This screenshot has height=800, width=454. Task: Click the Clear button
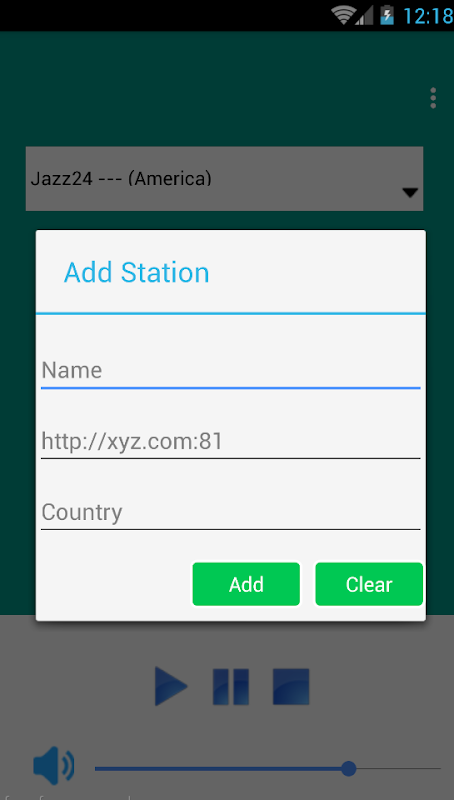pyautogui.click(x=369, y=584)
